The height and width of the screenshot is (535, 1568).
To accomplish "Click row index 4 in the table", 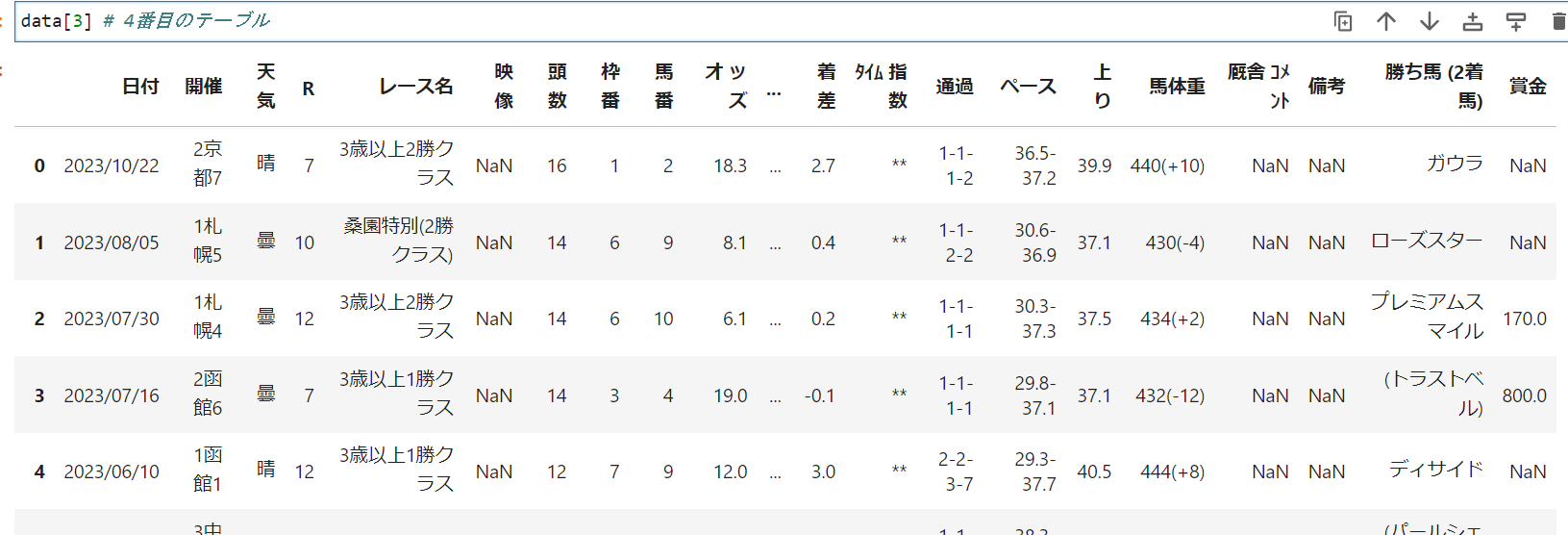I will click(39, 471).
